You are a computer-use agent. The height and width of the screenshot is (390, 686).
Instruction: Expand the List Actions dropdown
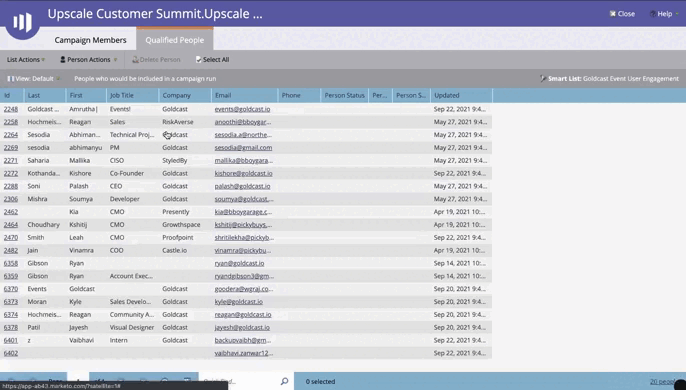click(x=26, y=60)
